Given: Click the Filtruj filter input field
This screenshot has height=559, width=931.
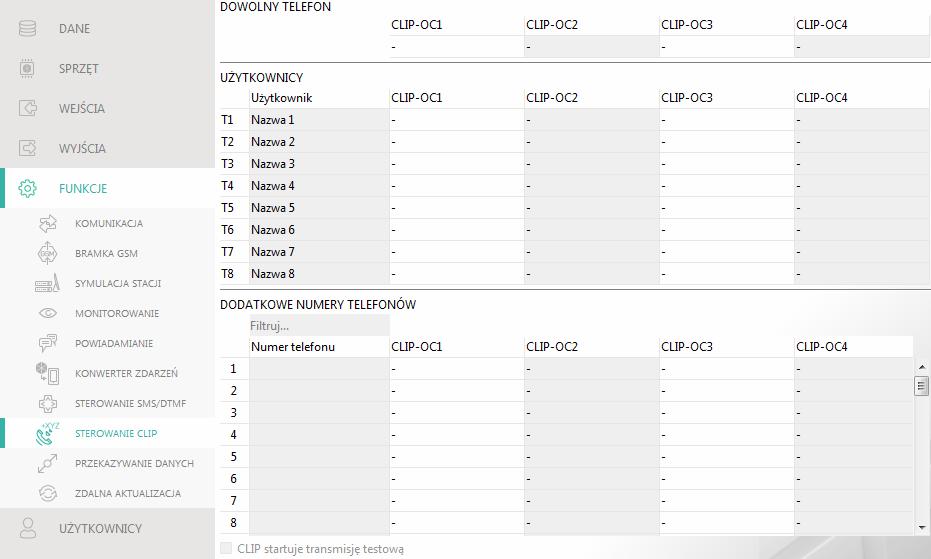Looking at the screenshot, I should [319, 326].
